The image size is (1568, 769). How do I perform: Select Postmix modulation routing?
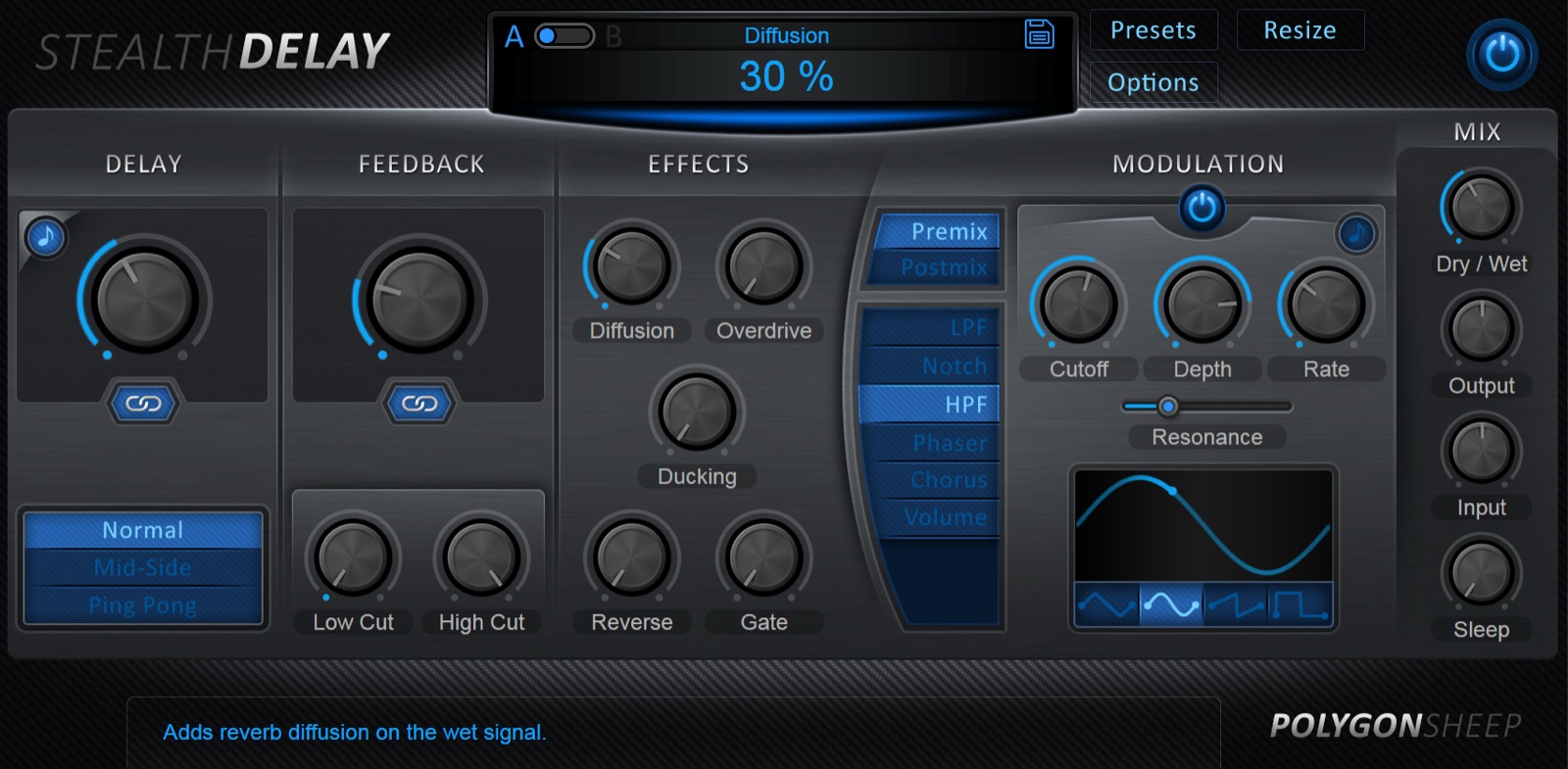pyautogui.click(x=934, y=267)
